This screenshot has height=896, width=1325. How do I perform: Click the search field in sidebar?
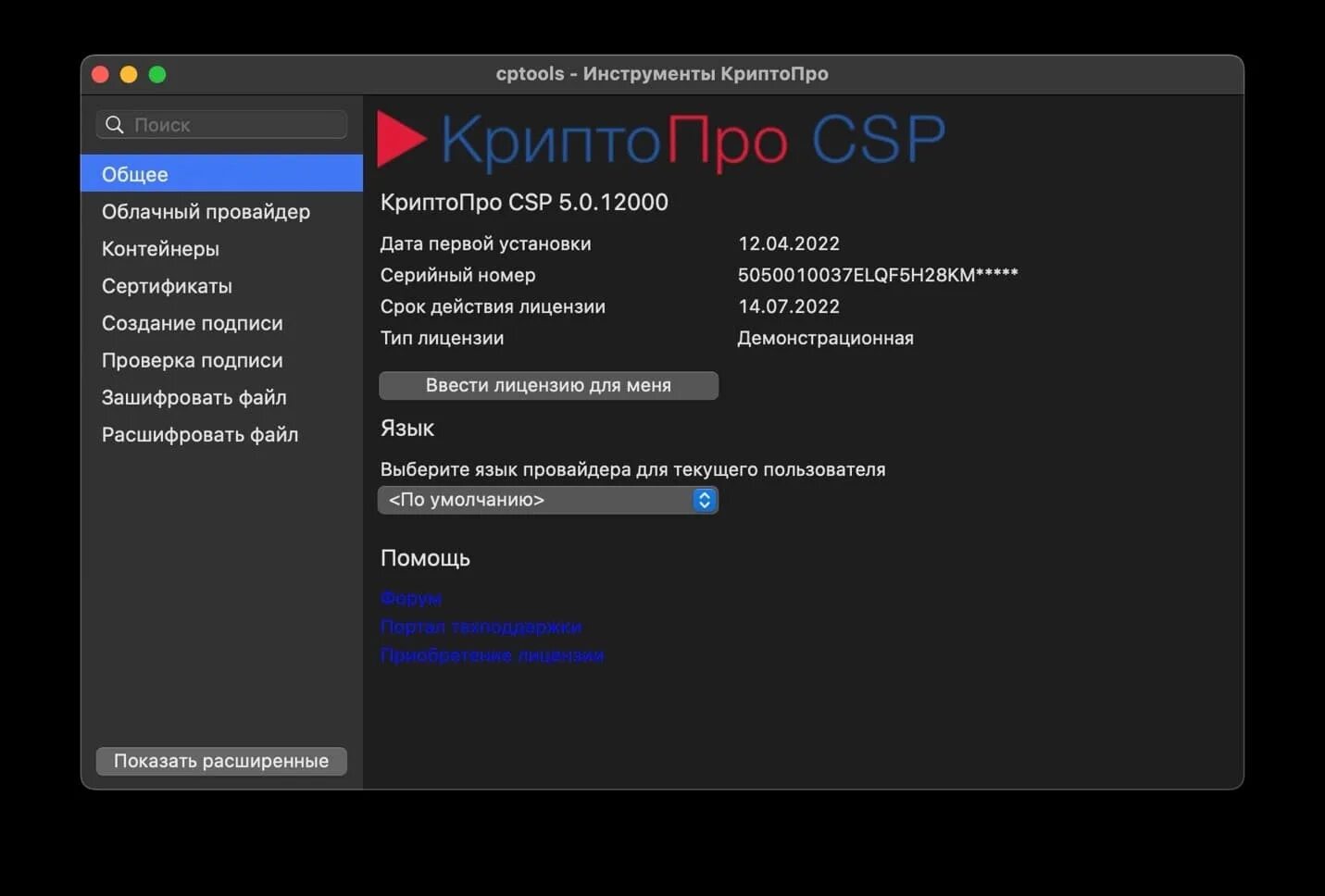(221, 124)
